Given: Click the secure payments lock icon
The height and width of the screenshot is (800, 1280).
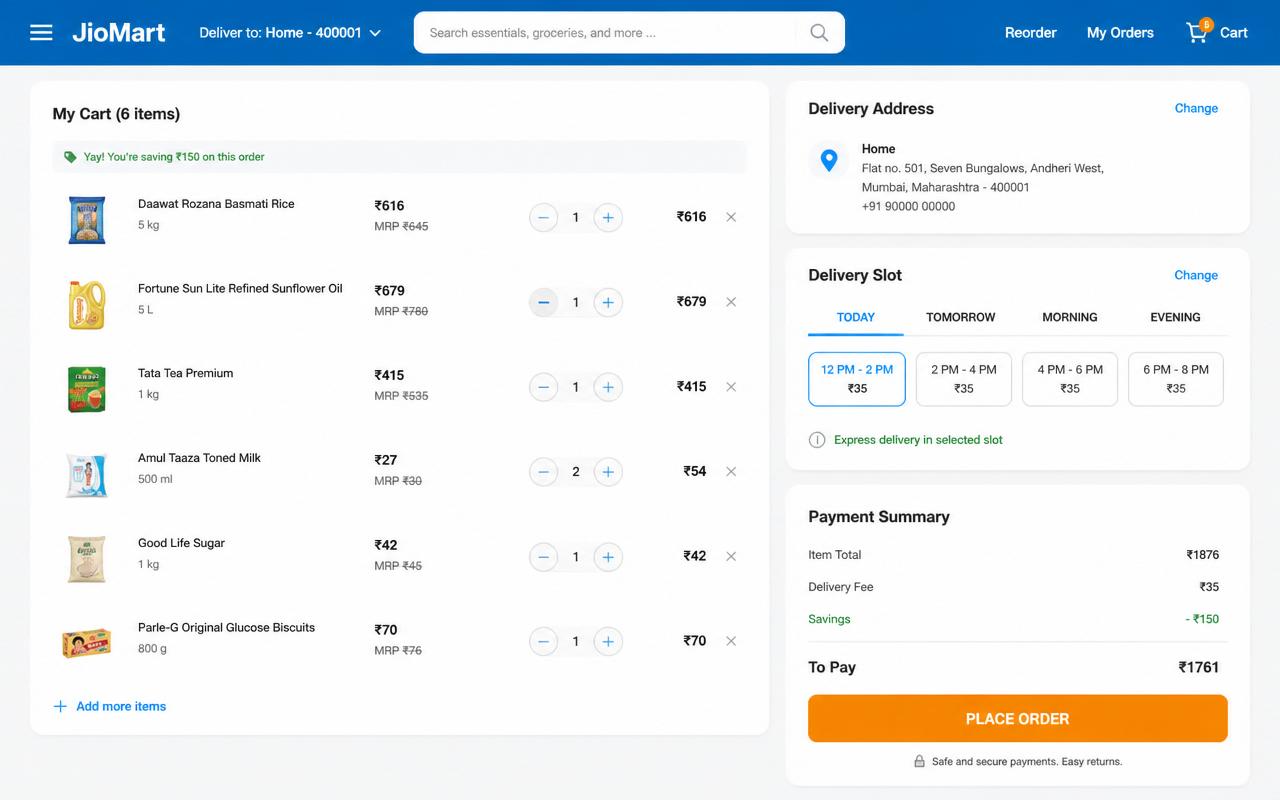Looking at the screenshot, I should tap(919, 762).
